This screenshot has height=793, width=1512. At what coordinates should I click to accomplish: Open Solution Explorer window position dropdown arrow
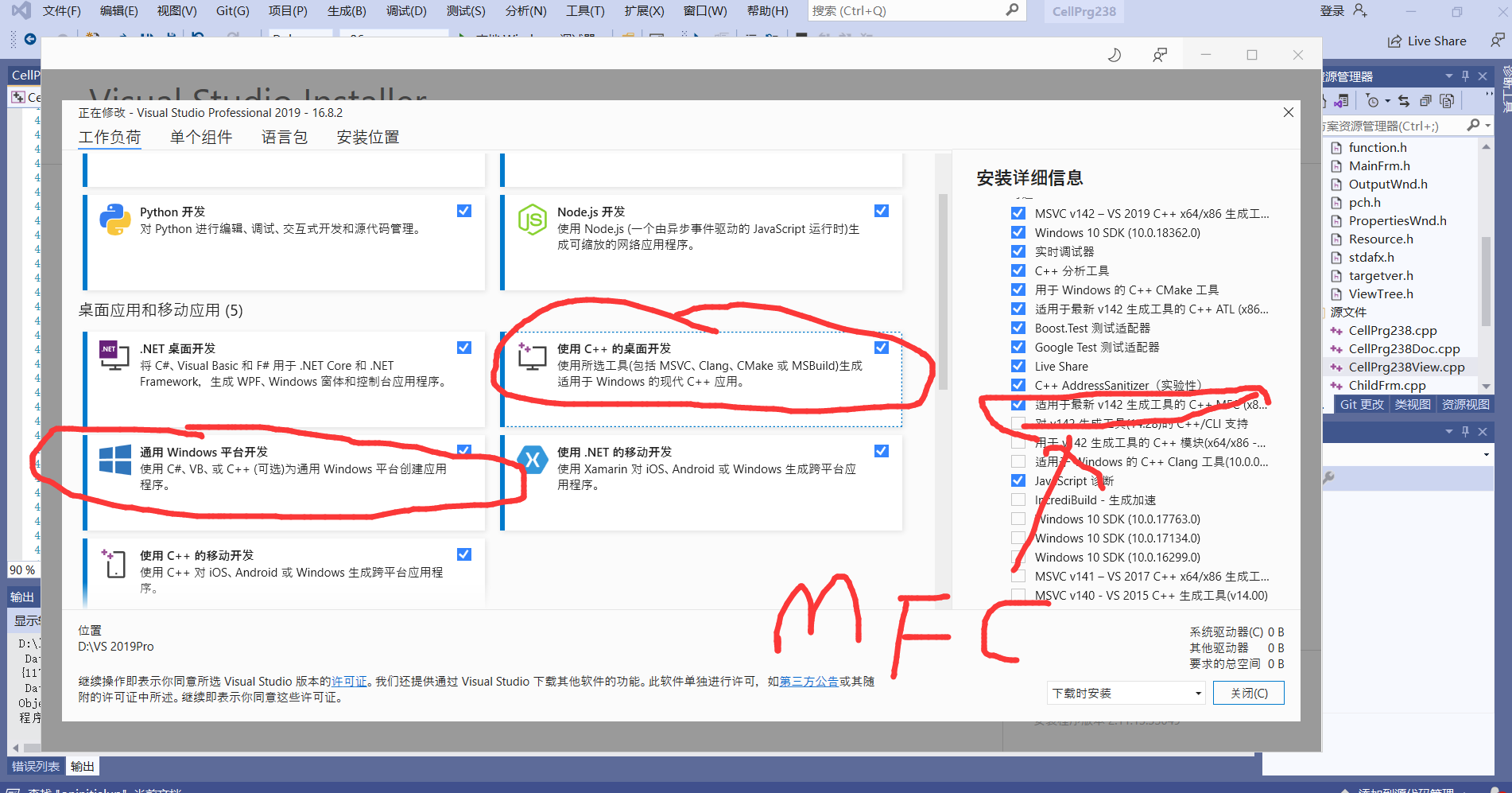click(1449, 76)
